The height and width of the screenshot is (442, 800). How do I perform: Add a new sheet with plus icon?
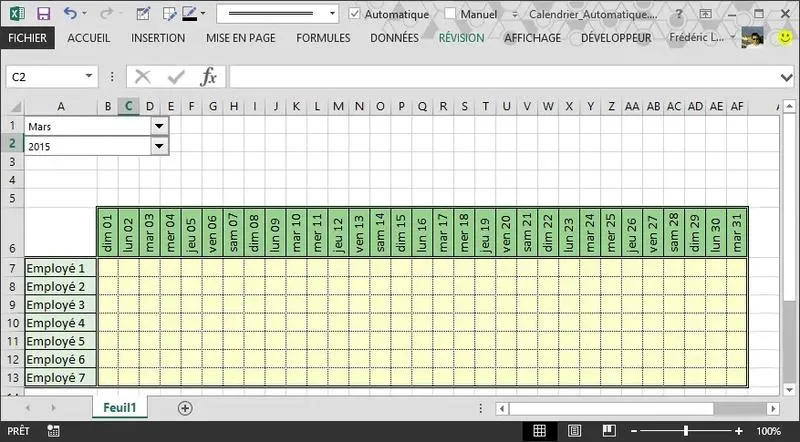click(185, 408)
